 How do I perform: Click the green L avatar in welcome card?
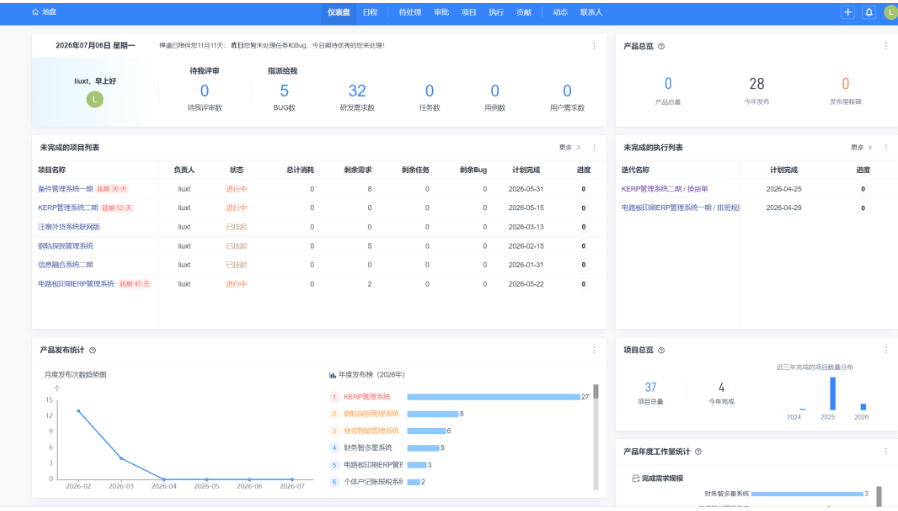(95, 99)
